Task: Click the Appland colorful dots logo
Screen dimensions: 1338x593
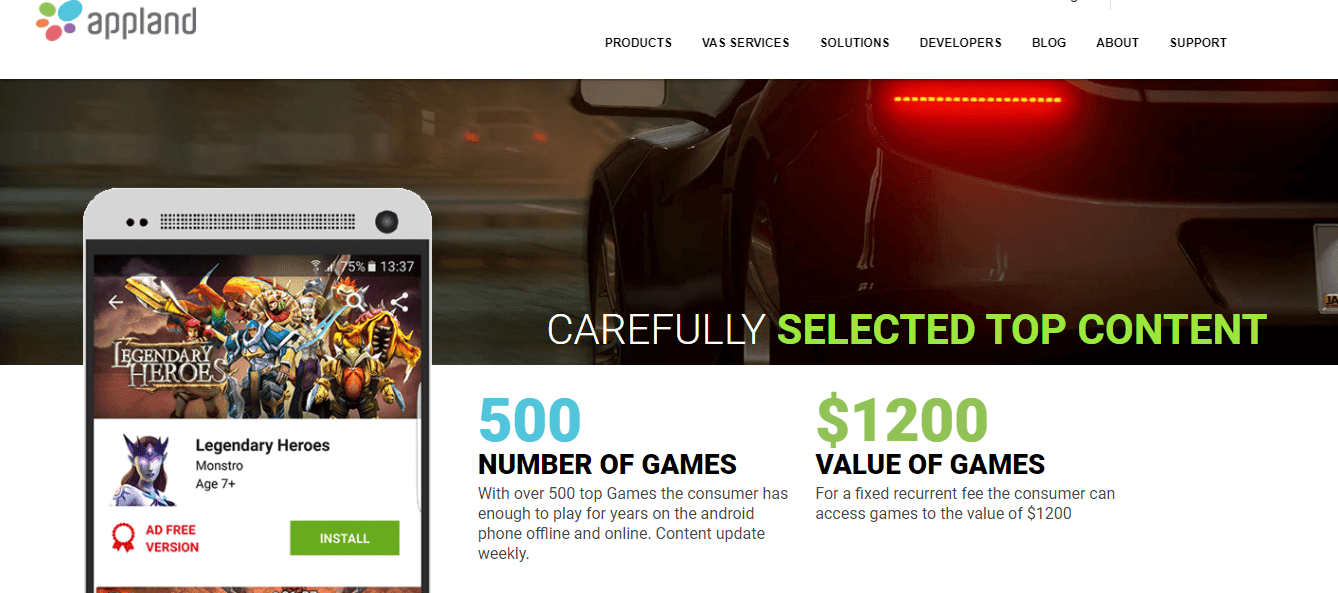Action: (59, 20)
